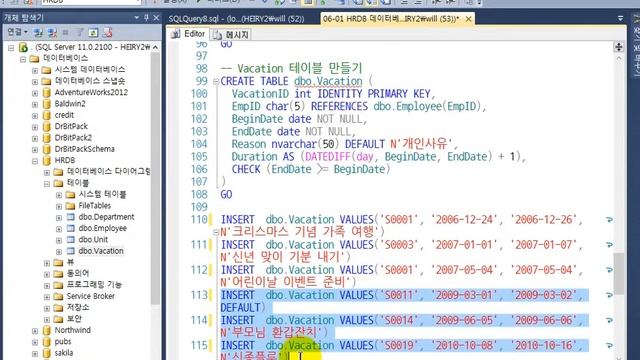
Task: Click the FileTables folder icon
Action: coord(70,206)
